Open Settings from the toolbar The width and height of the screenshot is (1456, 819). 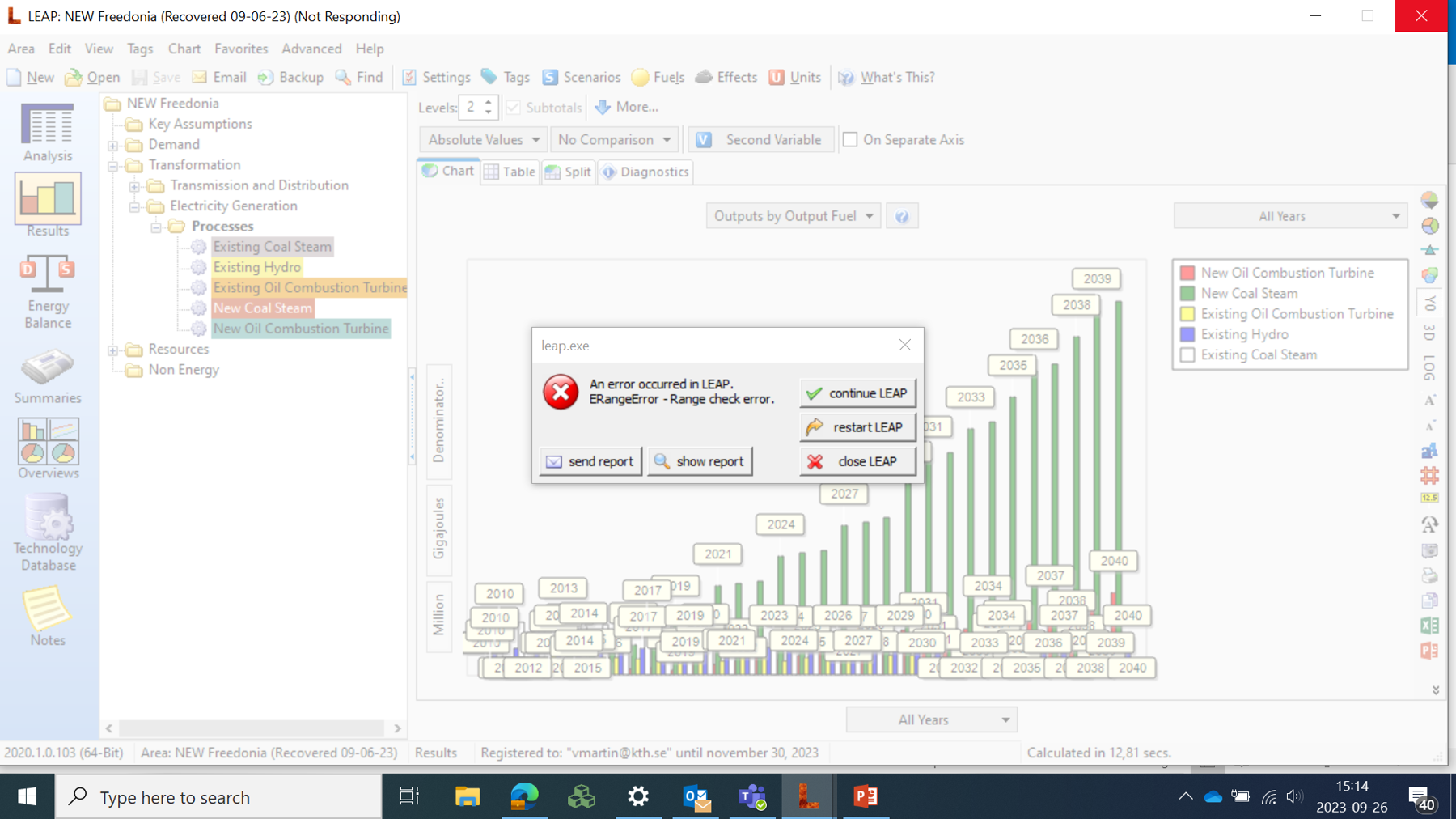(436, 77)
